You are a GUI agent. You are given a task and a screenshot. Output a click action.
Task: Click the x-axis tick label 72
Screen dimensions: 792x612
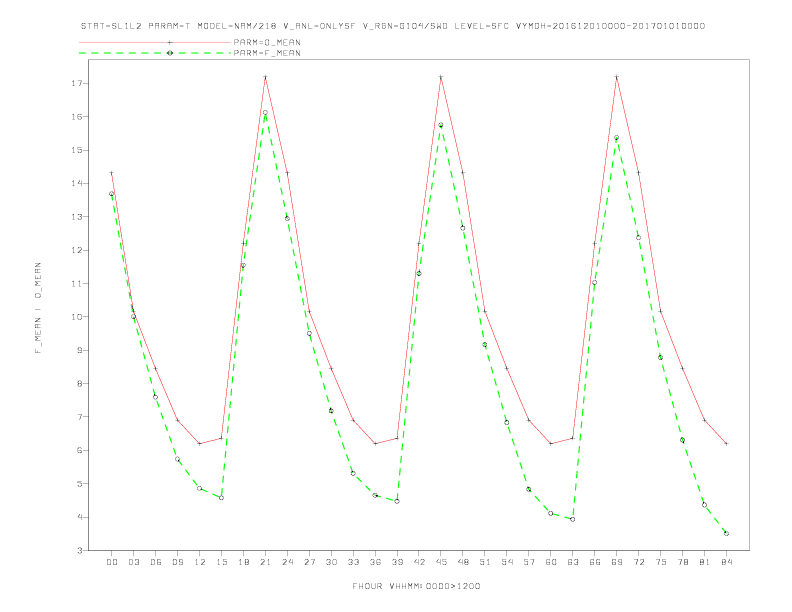638,562
